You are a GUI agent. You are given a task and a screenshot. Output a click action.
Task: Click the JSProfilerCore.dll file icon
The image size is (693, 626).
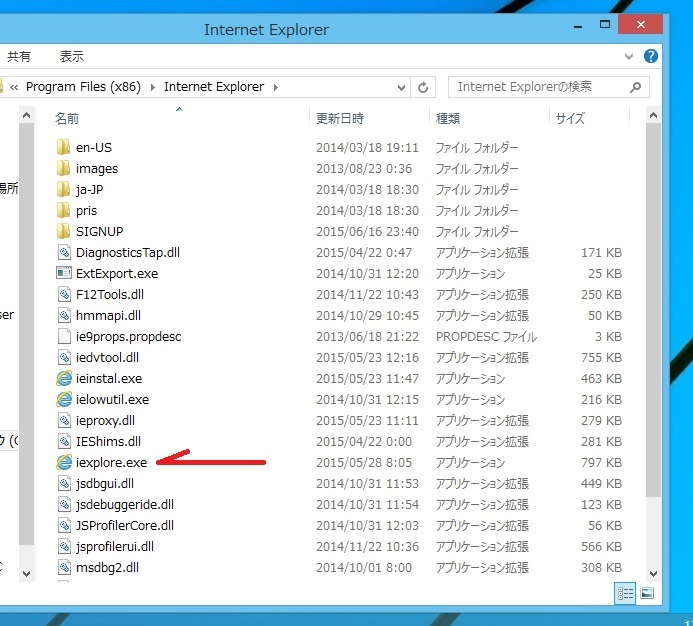pos(64,525)
